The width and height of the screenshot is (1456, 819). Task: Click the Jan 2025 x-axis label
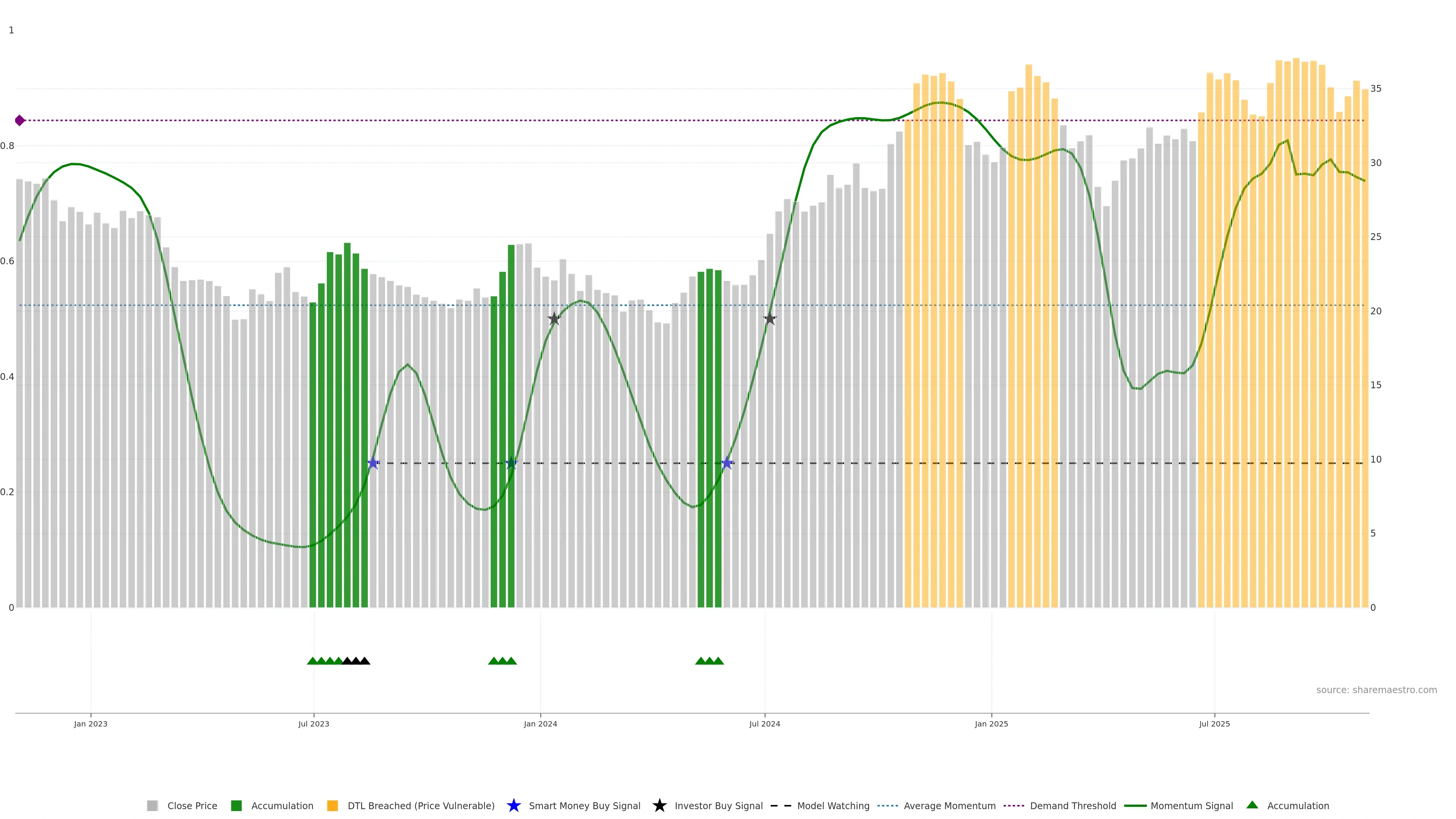[x=991, y=724]
